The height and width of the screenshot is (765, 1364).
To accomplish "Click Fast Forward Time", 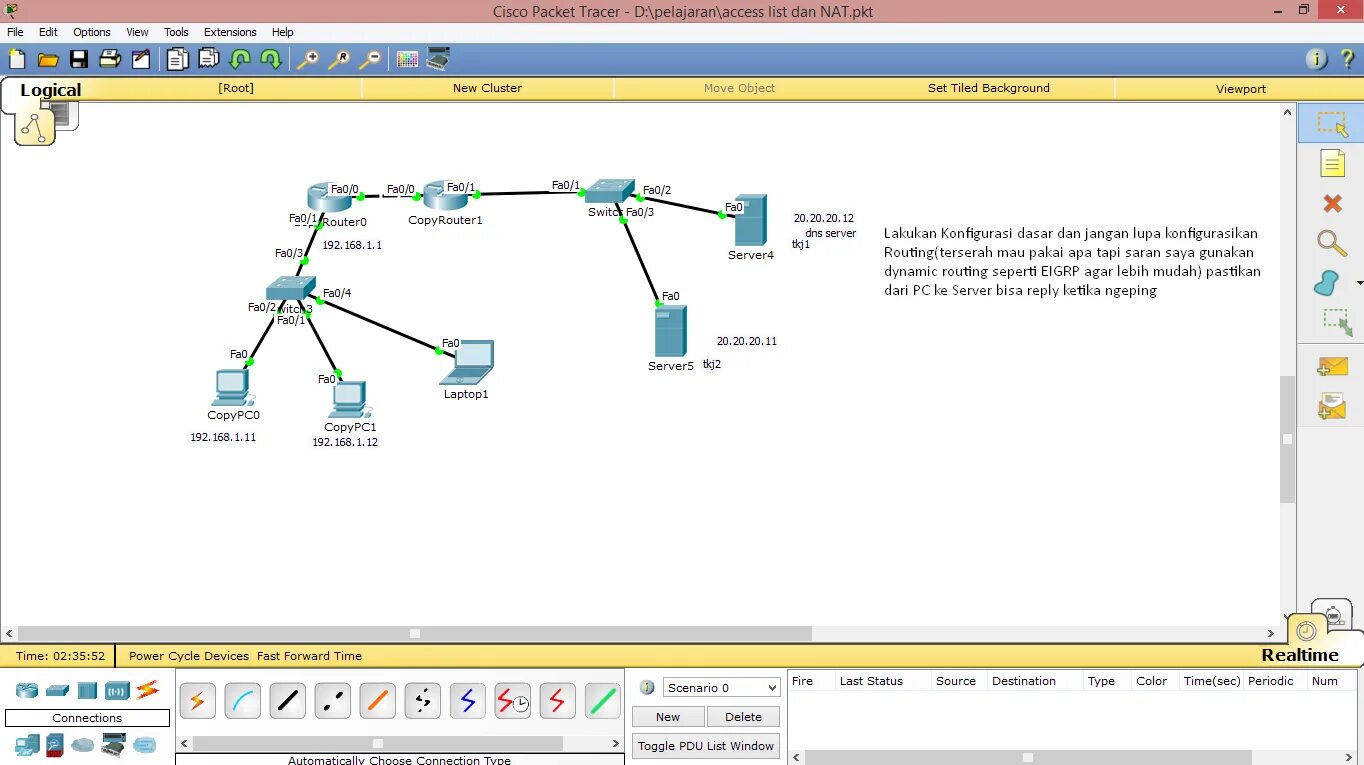I will tap(310, 656).
